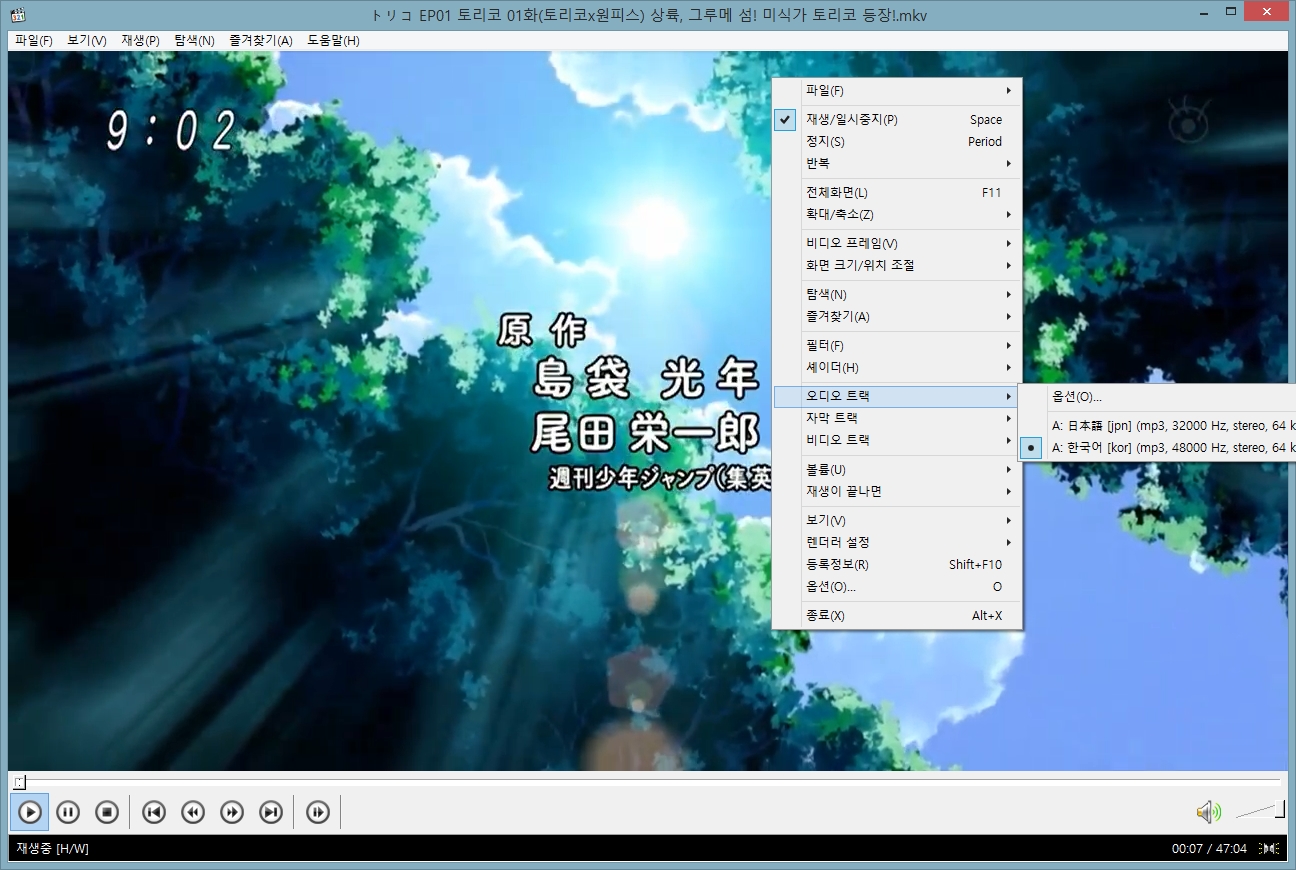Screen dimensions: 1296x870
Task: Expand the 렌더러 설정 submenu
Action: click(x=897, y=542)
